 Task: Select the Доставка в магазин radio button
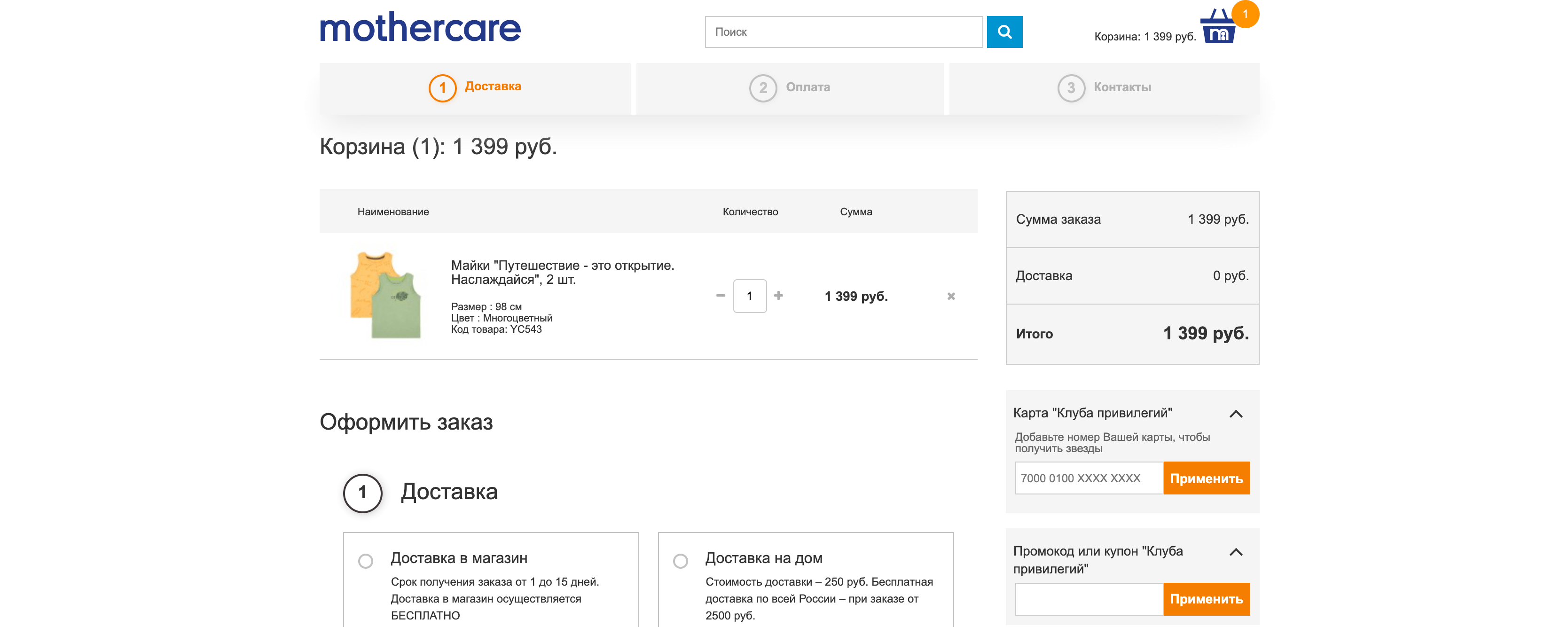pyautogui.click(x=365, y=561)
